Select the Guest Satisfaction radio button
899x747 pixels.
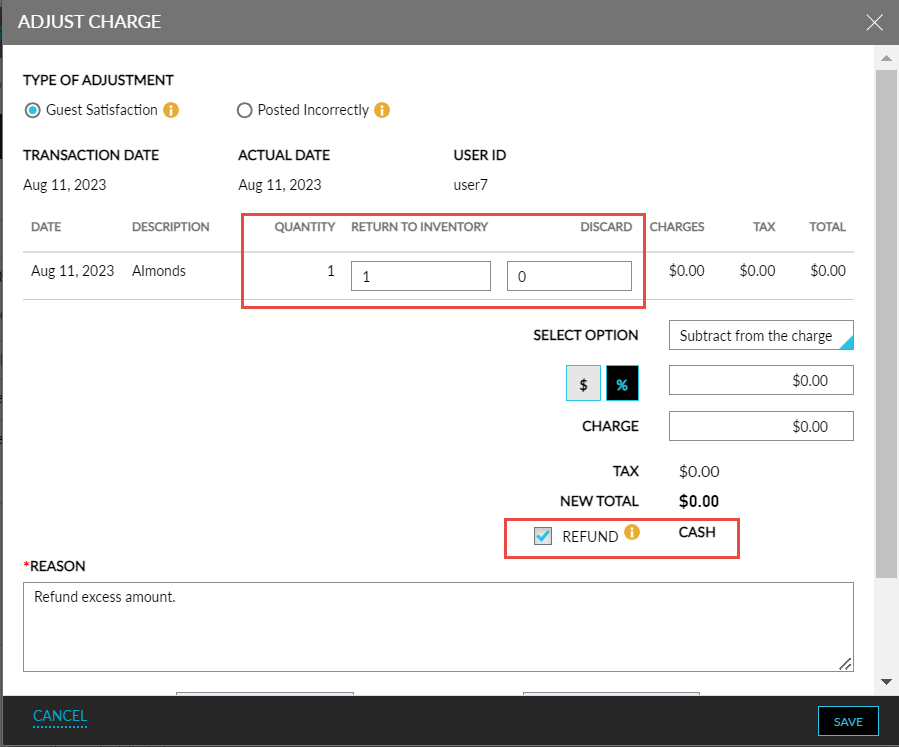(33, 110)
